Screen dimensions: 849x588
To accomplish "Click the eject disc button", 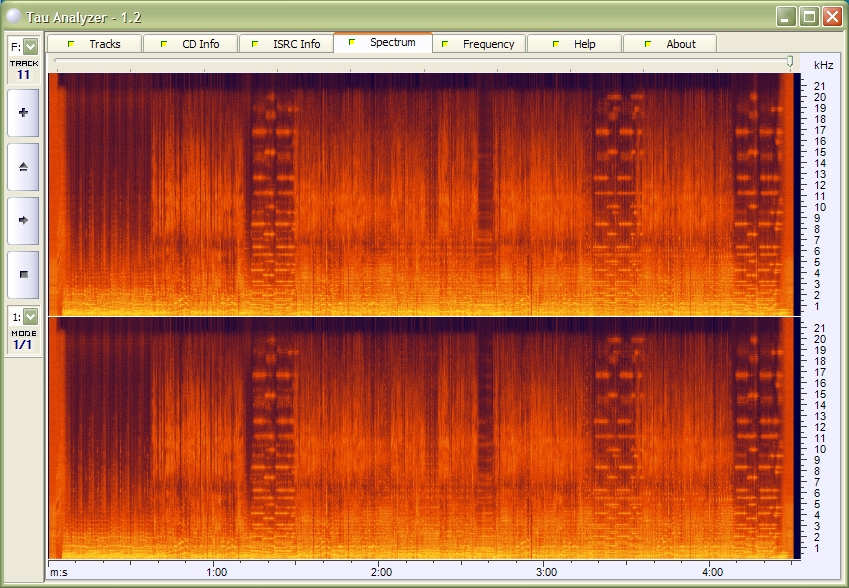I will 23,167.
